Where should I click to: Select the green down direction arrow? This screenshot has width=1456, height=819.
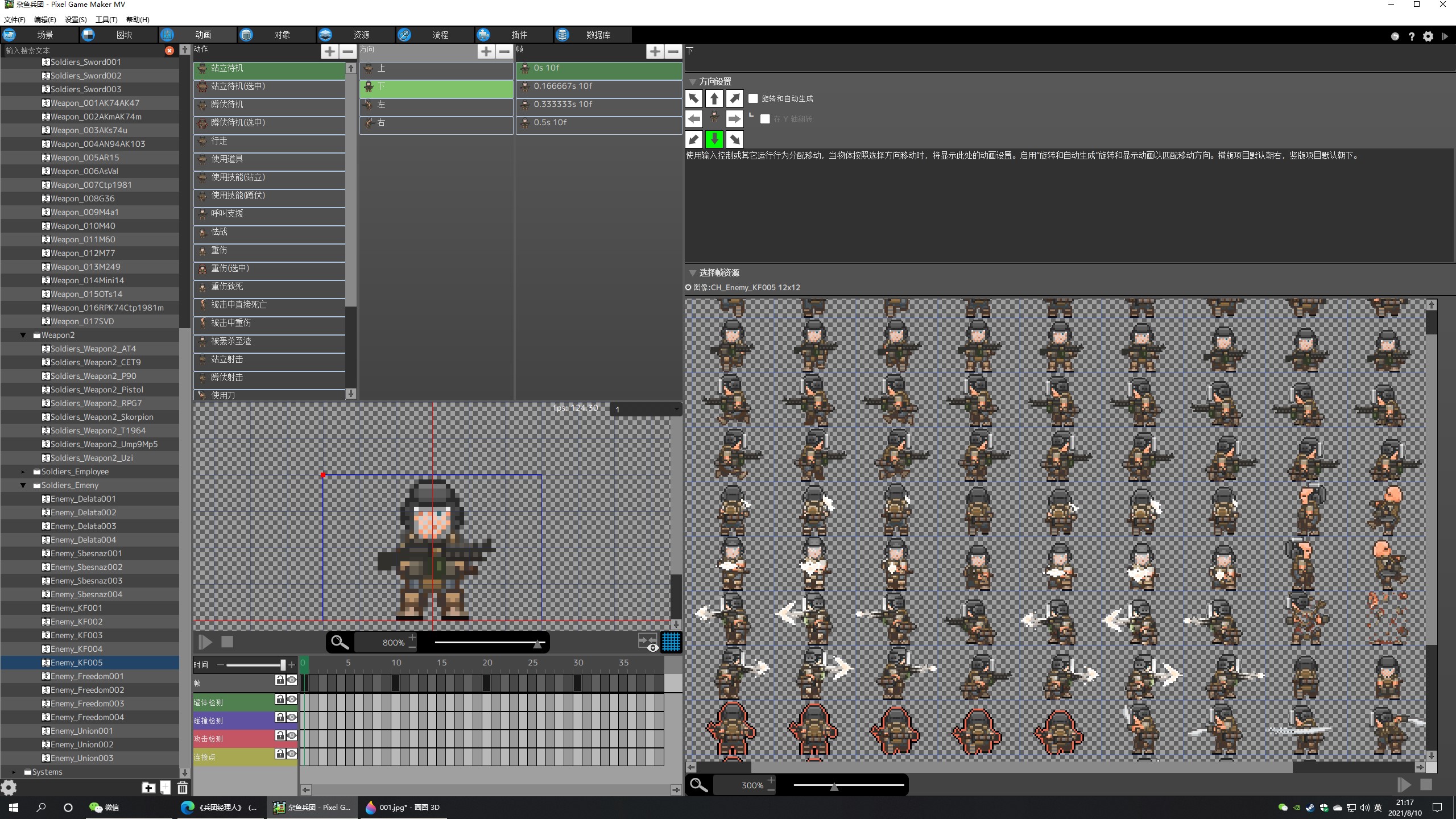(714, 139)
